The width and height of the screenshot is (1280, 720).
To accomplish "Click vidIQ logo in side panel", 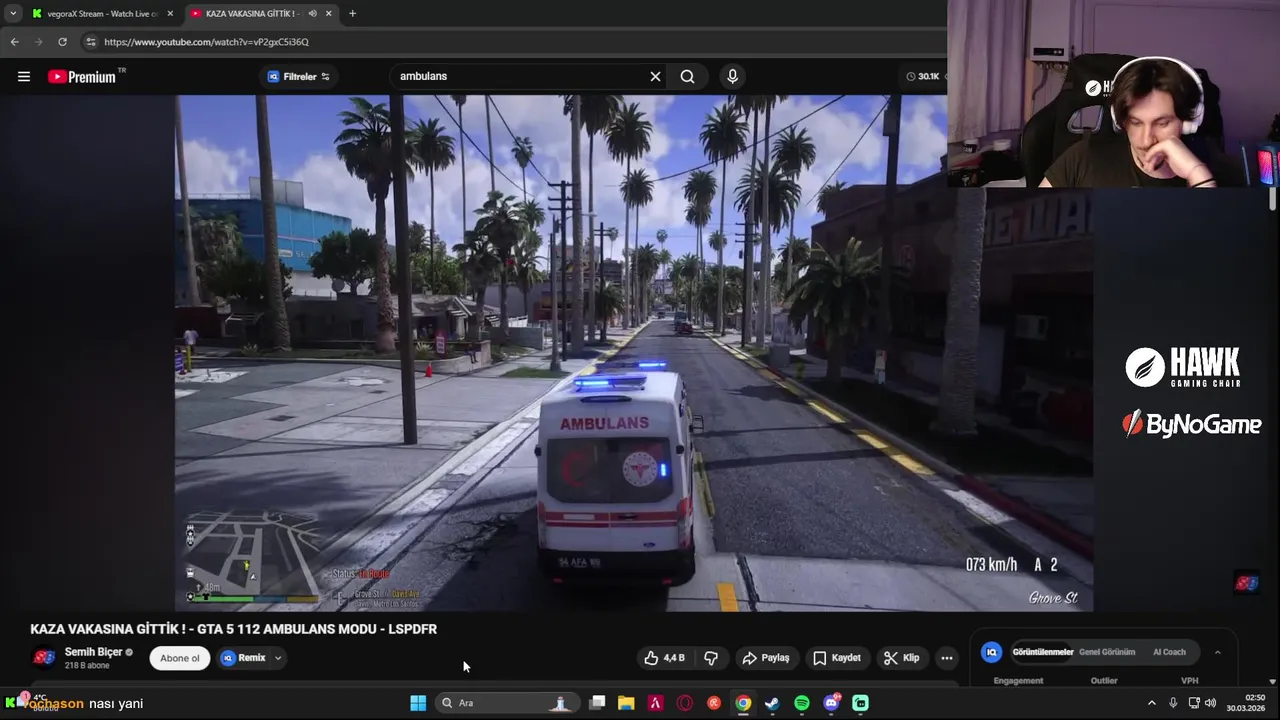I will pyautogui.click(x=992, y=652).
